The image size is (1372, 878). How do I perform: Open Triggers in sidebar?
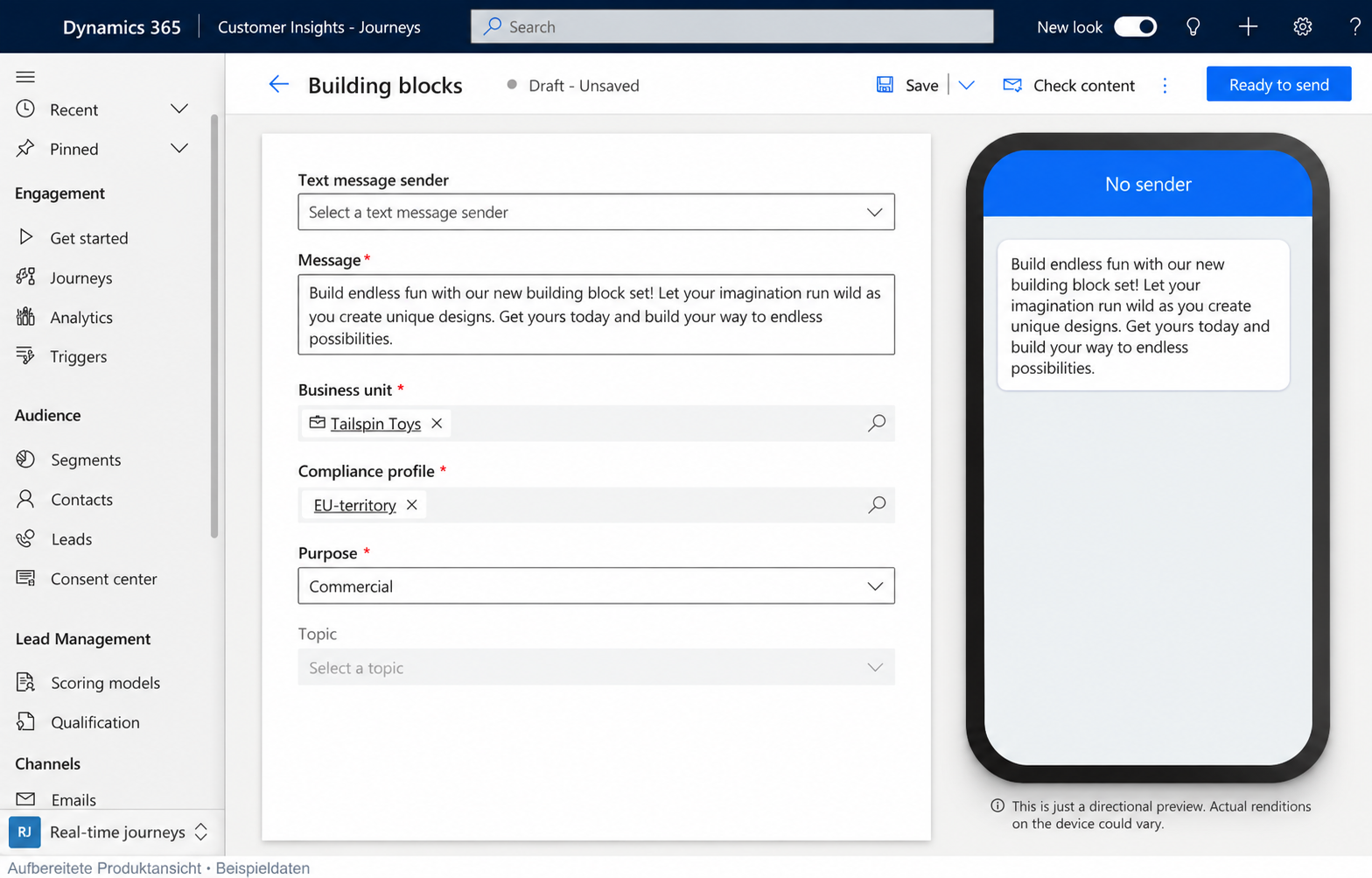(x=78, y=357)
